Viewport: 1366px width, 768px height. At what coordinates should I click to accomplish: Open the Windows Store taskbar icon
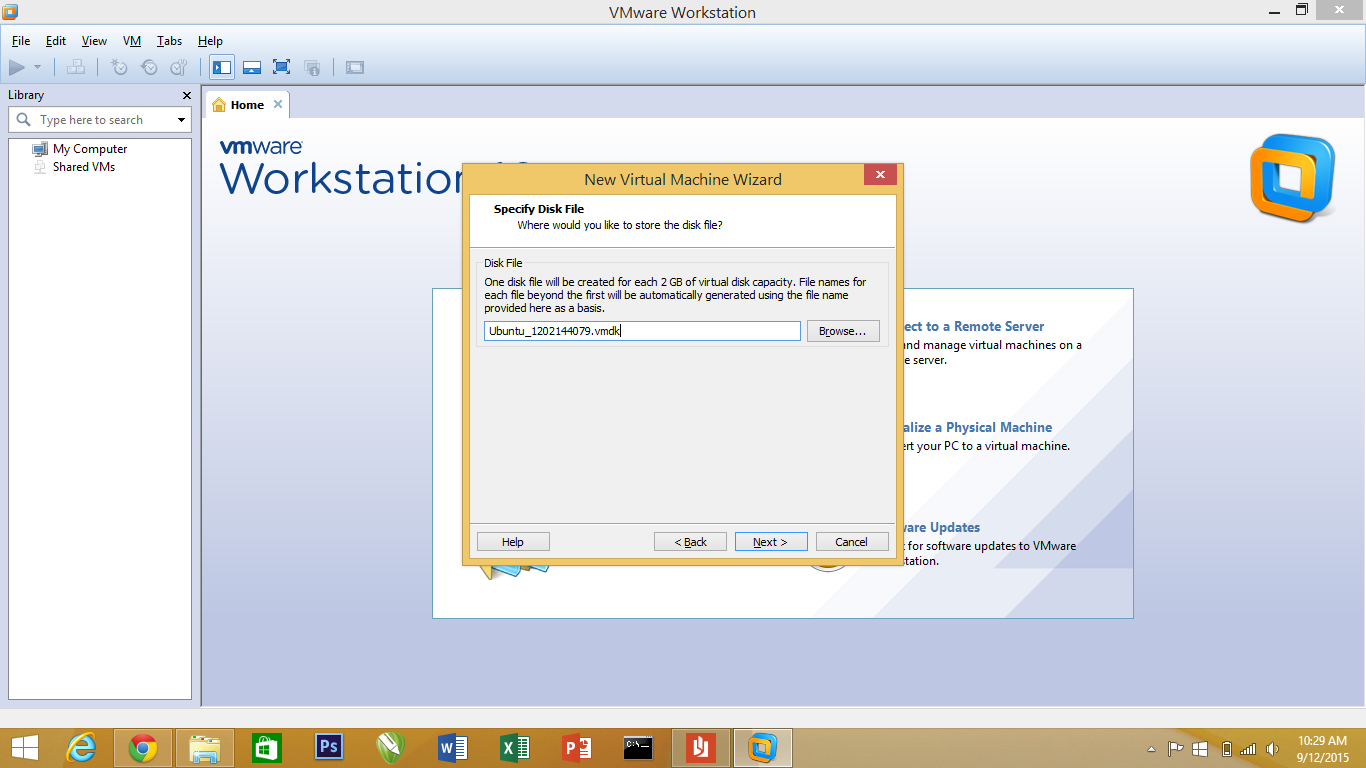tap(267, 748)
